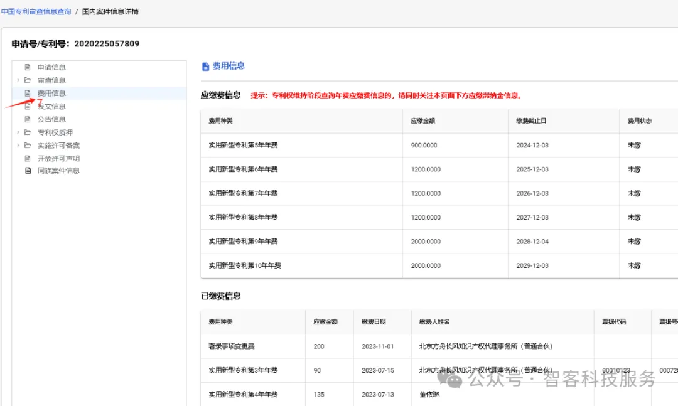Click the 实施许可备案 folder icon

(27, 145)
